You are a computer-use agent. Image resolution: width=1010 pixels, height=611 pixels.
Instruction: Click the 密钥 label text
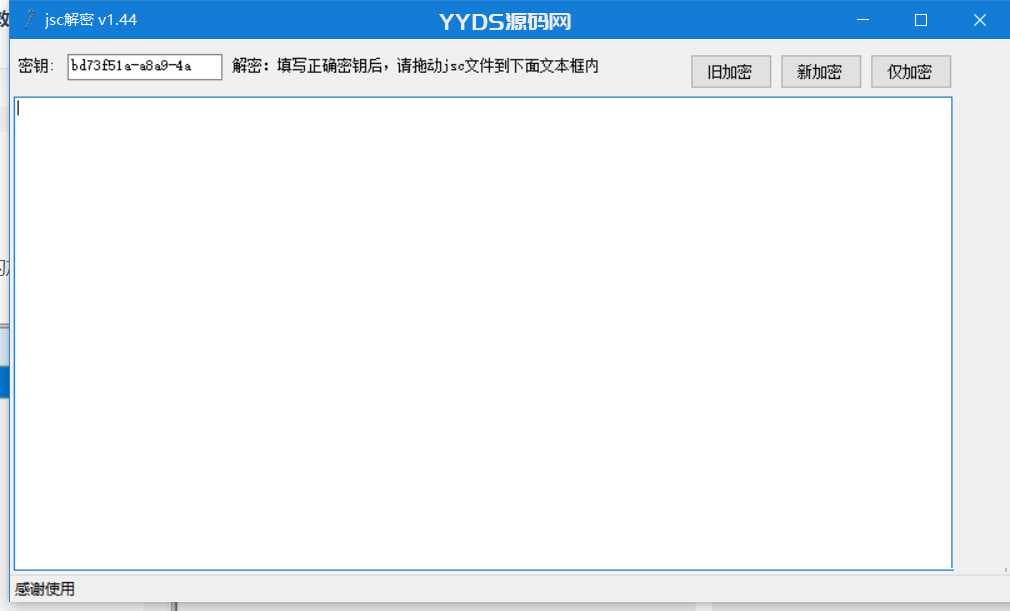coord(35,66)
